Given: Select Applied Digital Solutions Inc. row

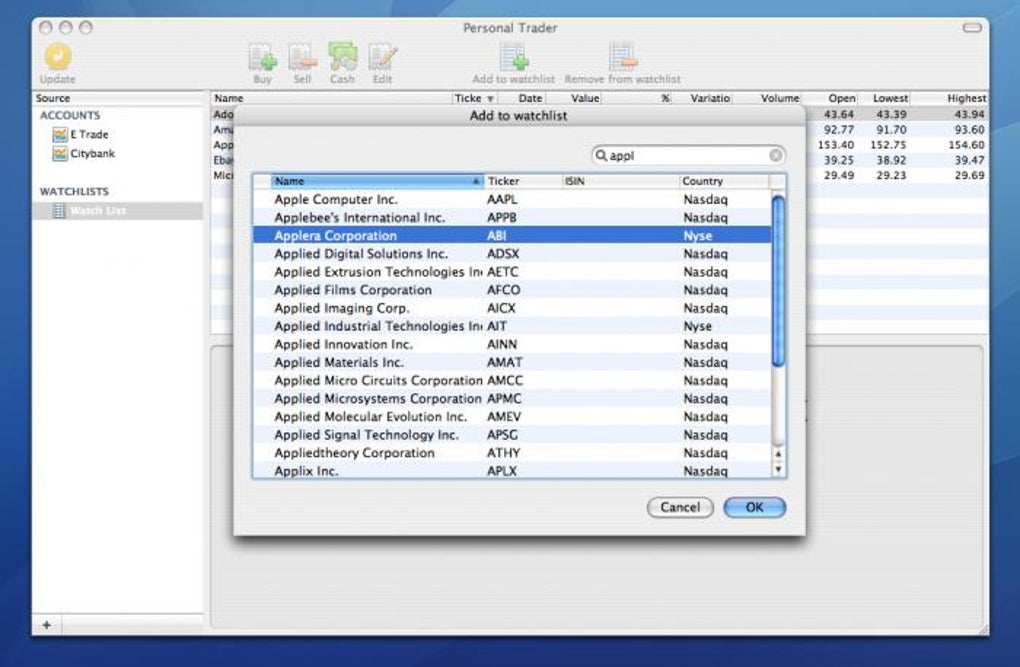Looking at the screenshot, I should point(511,254).
